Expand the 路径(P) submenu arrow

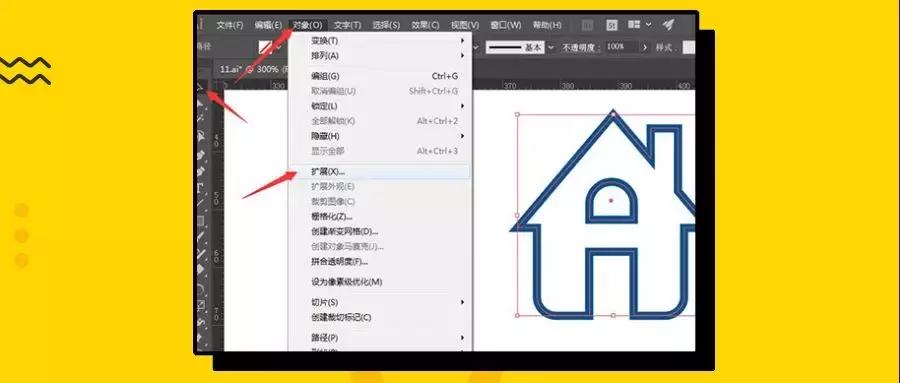click(462, 338)
